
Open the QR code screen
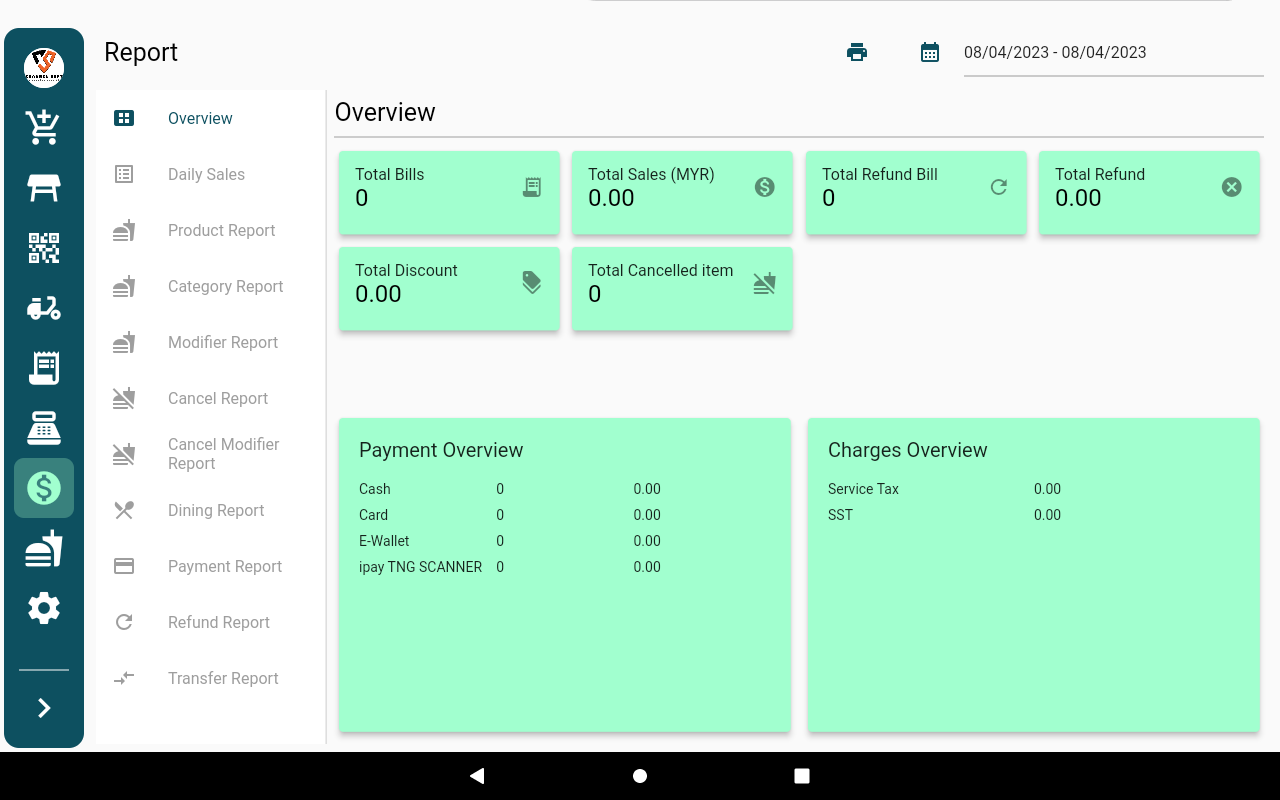tap(44, 248)
